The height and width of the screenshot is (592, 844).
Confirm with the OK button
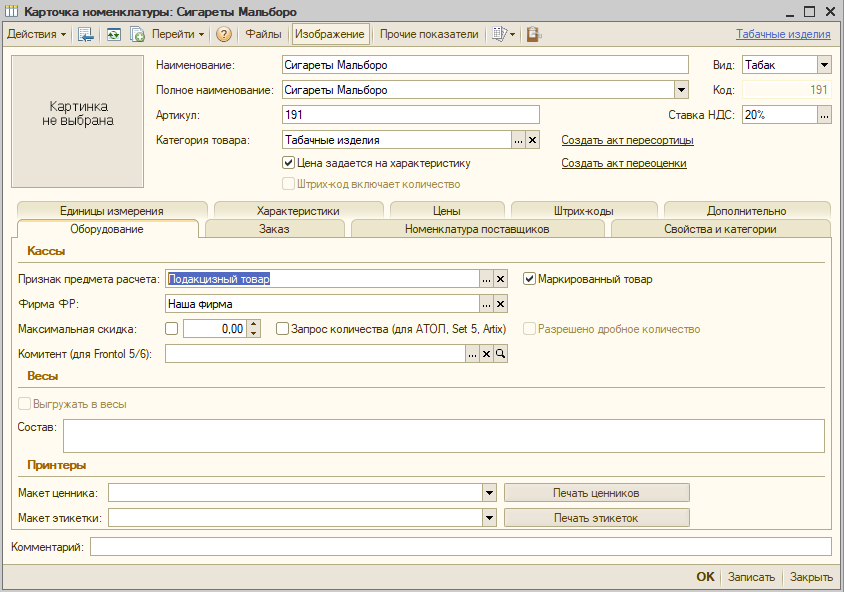[705, 577]
